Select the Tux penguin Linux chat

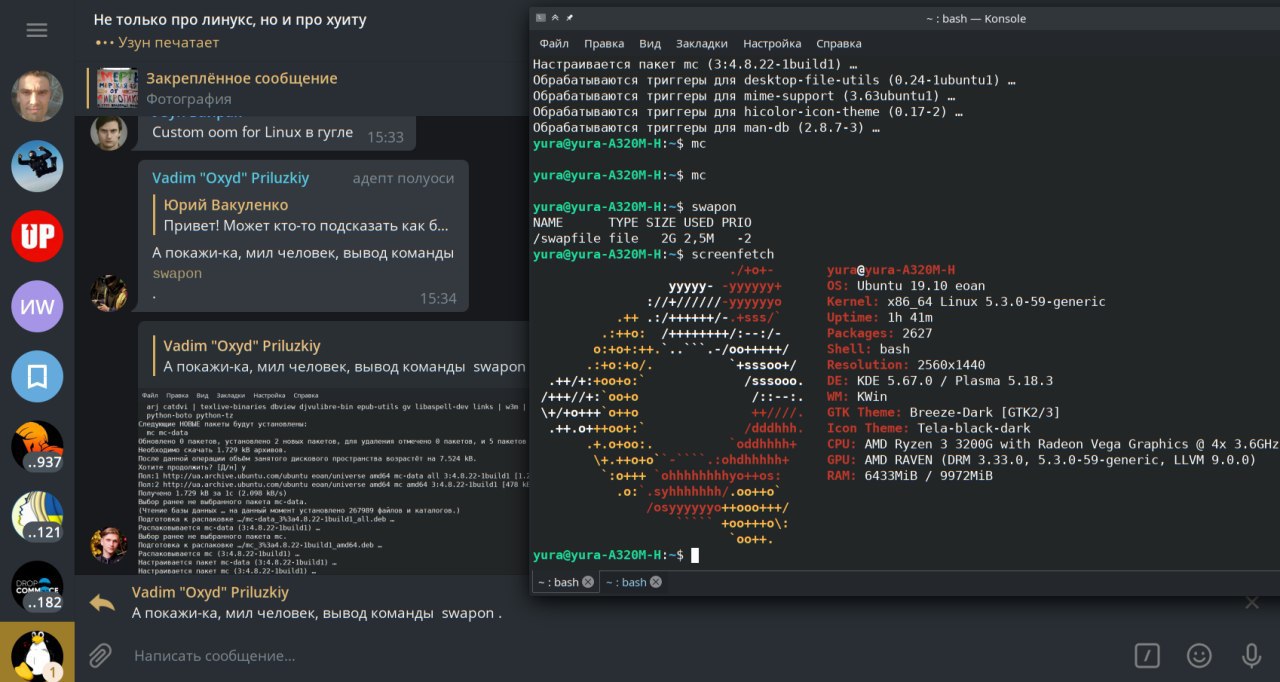(x=37, y=655)
